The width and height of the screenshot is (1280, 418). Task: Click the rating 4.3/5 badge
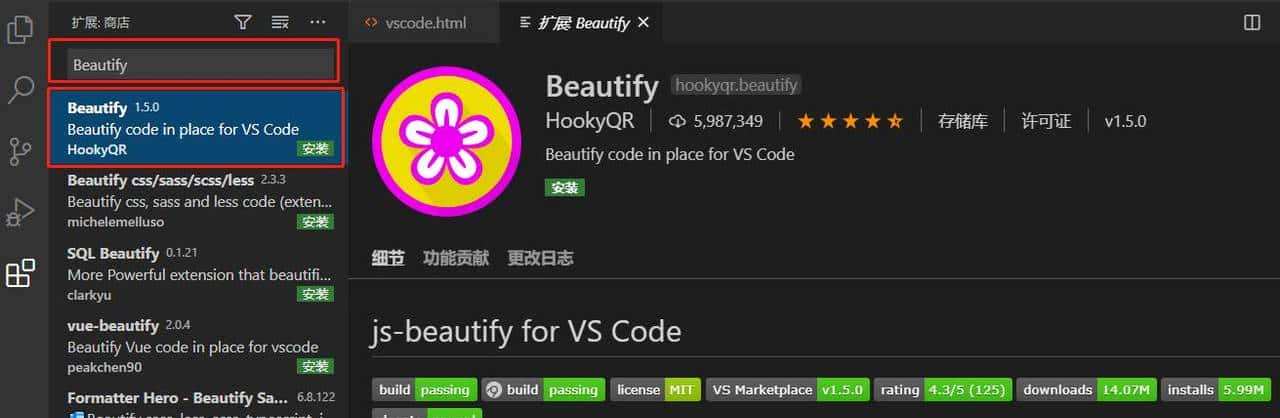pyautogui.click(x=944, y=390)
